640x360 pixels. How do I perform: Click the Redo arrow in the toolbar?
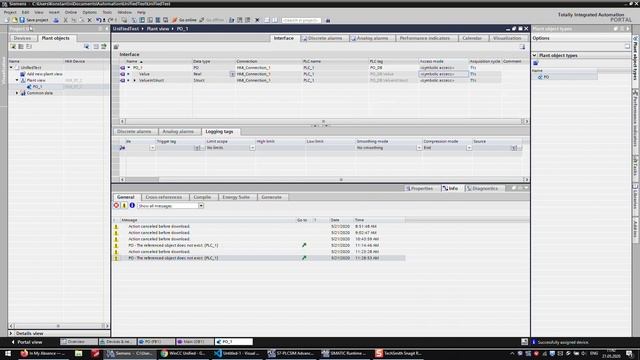(111, 20)
